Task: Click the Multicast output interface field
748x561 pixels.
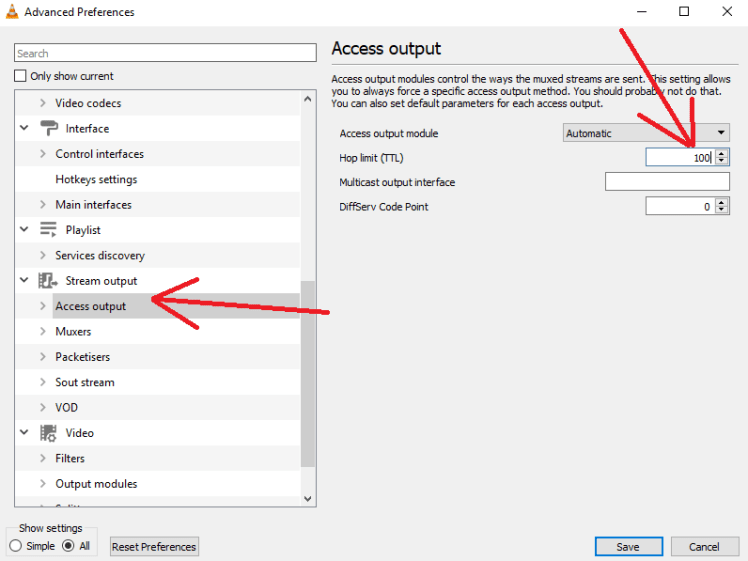Action: coord(667,182)
